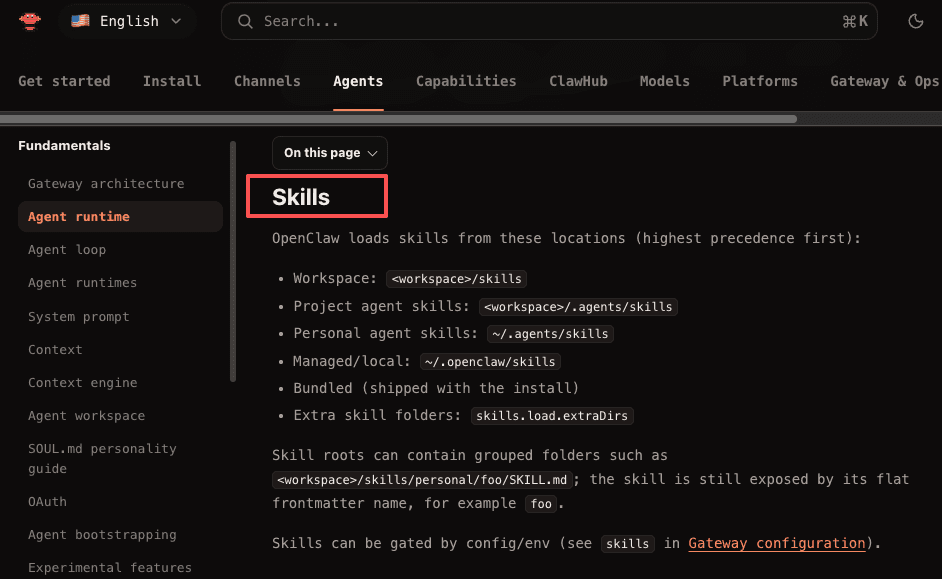Open the Get started tab

[64, 81]
